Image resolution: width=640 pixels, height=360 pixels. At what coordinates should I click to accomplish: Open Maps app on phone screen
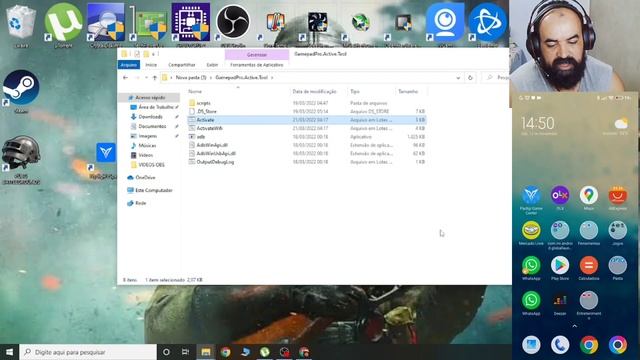tap(589, 198)
